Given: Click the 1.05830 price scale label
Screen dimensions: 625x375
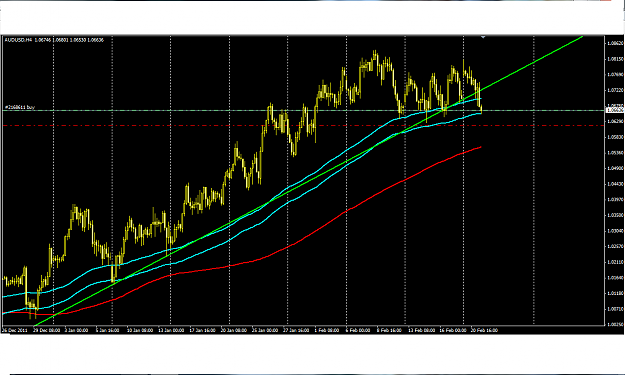Looking at the screenshot, I should click(614, 137).
